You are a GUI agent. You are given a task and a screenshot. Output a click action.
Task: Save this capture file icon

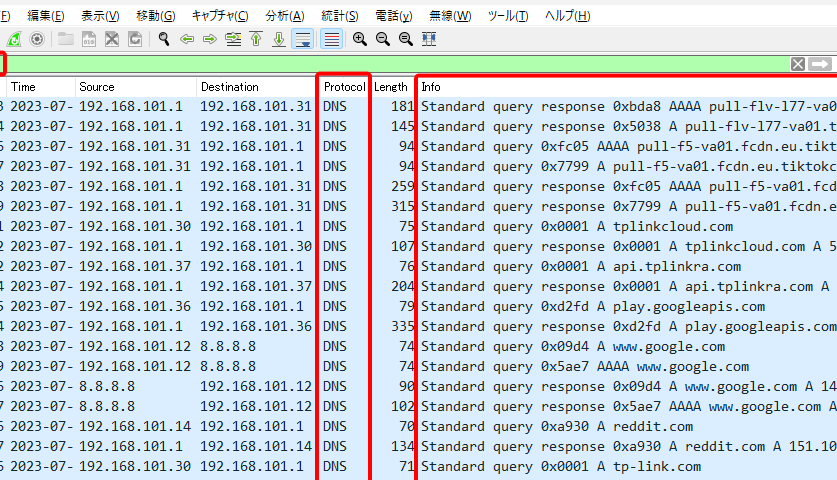pos(89,39)
